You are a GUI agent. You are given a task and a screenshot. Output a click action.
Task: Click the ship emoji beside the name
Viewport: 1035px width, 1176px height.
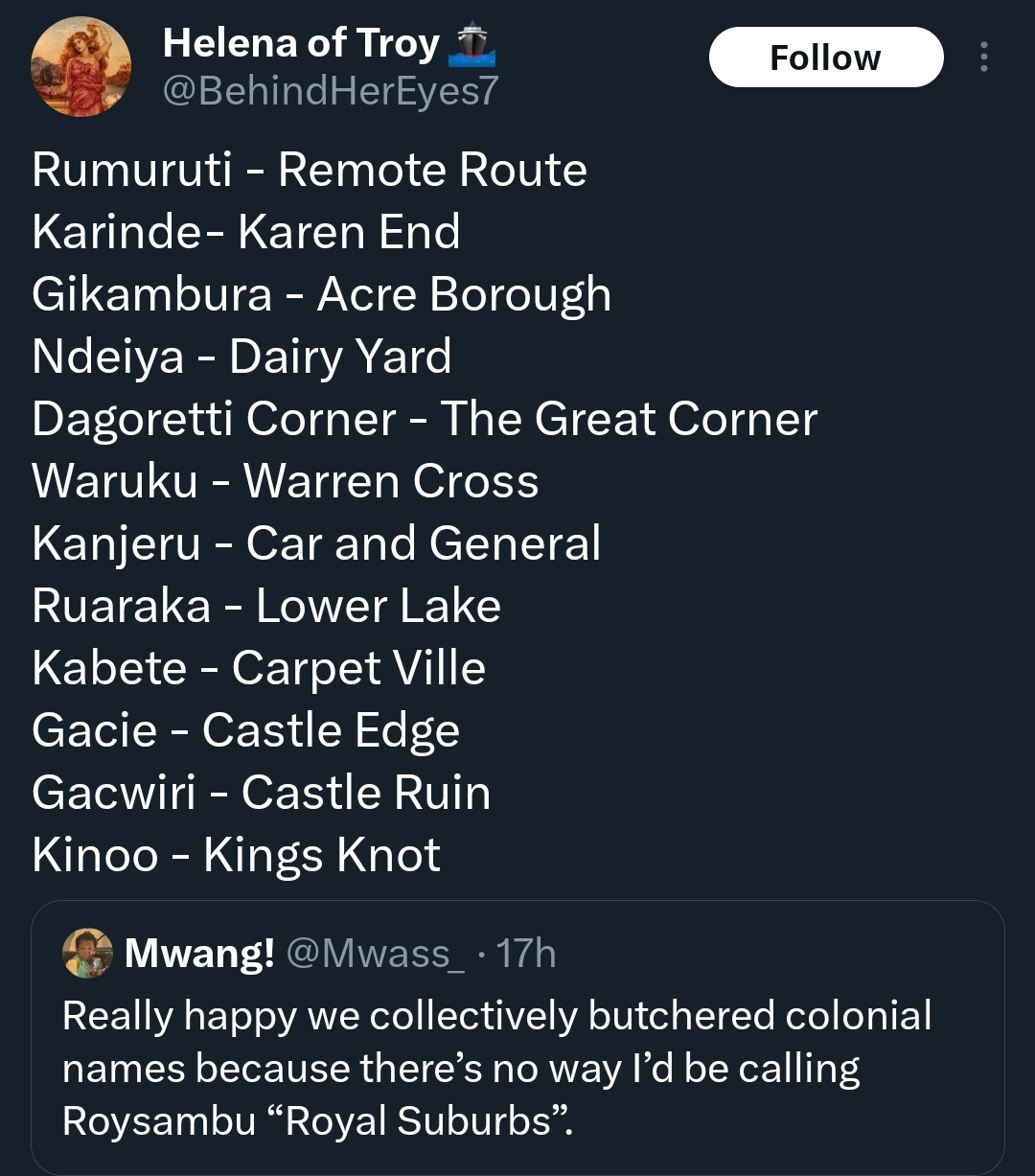pyautogui.click(x=471, y=43)
